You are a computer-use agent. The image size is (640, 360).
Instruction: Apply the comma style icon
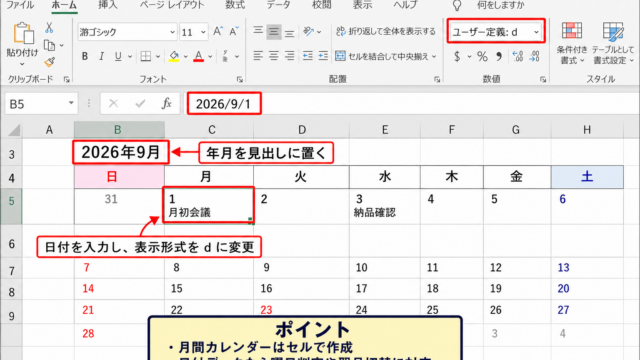(499, 56)
